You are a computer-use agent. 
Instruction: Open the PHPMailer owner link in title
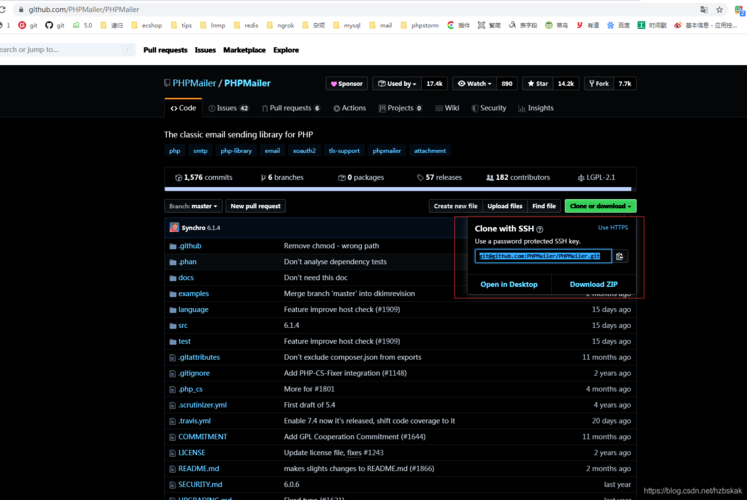click(194, 83)
